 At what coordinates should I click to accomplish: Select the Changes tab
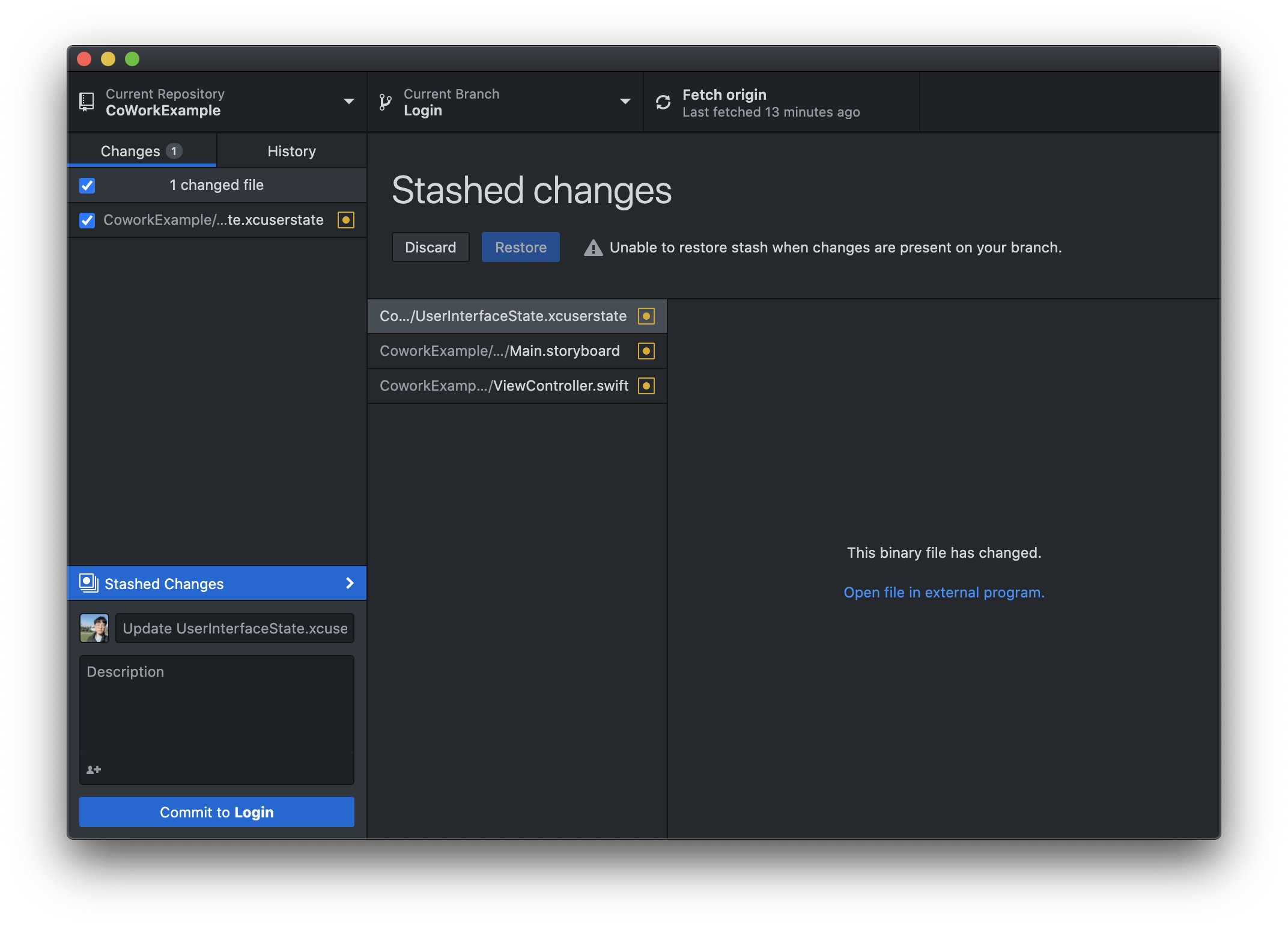click(141, 151)
